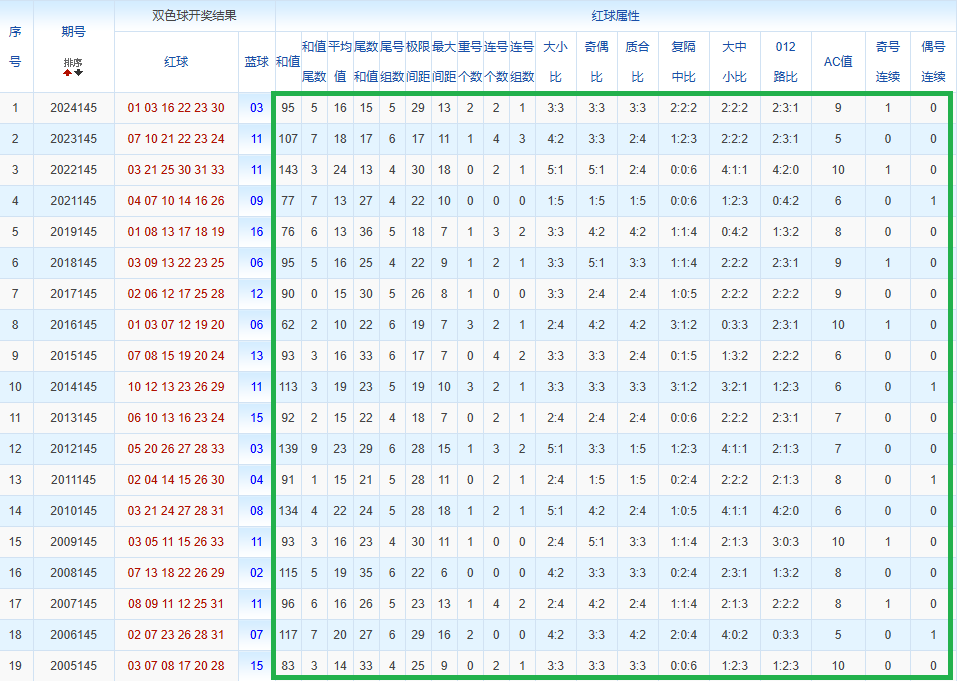
Task: Select issue number 2022145
Action: (73, 170)
